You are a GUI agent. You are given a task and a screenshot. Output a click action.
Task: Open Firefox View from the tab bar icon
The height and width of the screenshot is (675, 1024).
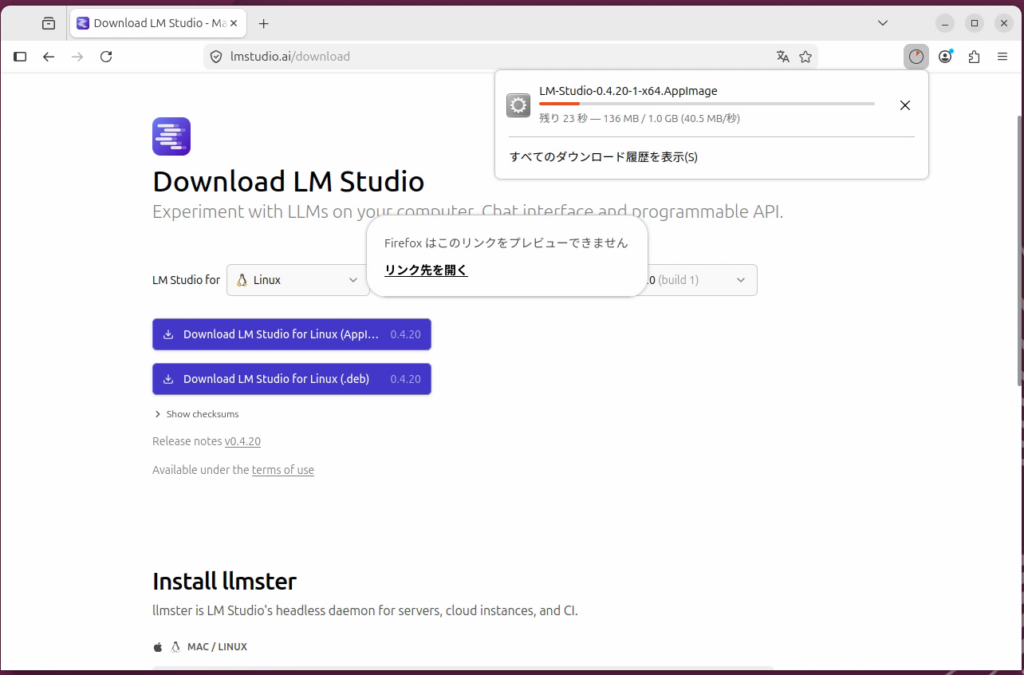[48, 24]
